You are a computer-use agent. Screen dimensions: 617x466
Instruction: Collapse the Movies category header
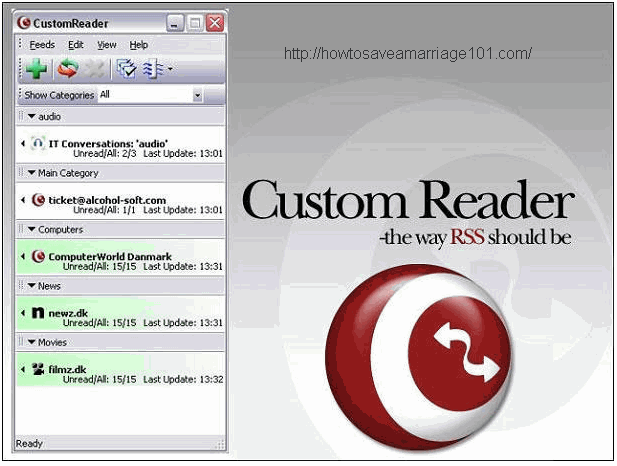(x=32, y=342)
